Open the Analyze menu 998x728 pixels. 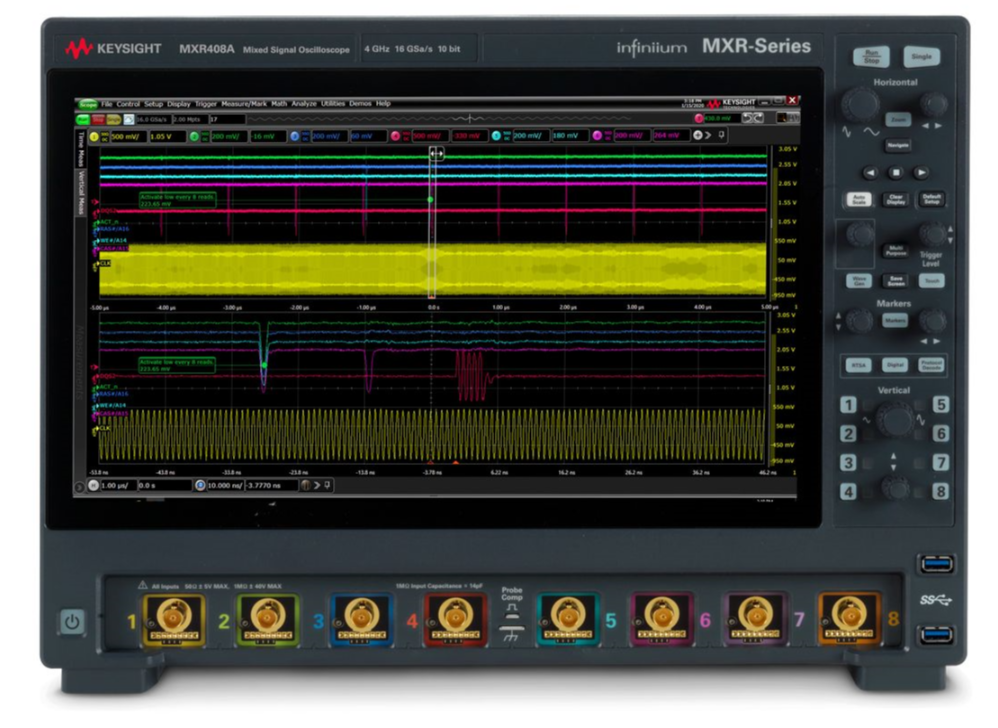[x=304, y=104]
